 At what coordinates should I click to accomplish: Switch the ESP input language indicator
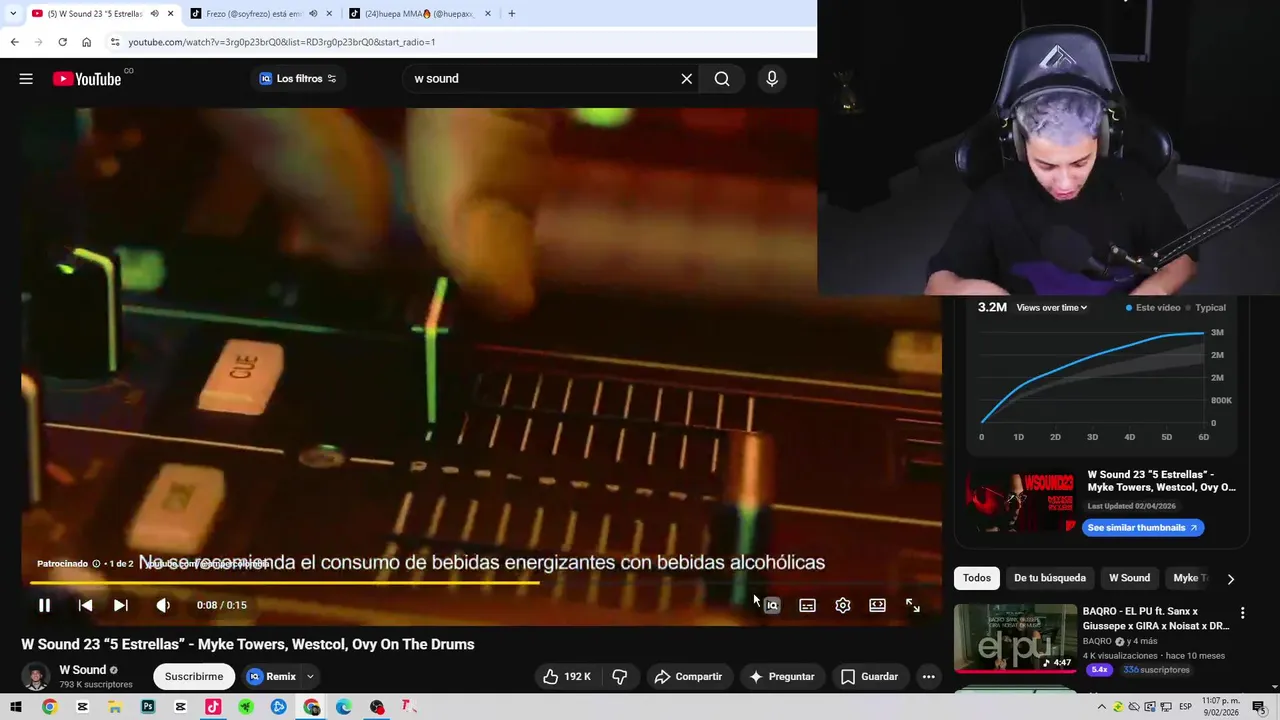pyautogui.click(x=1186, y=707)
